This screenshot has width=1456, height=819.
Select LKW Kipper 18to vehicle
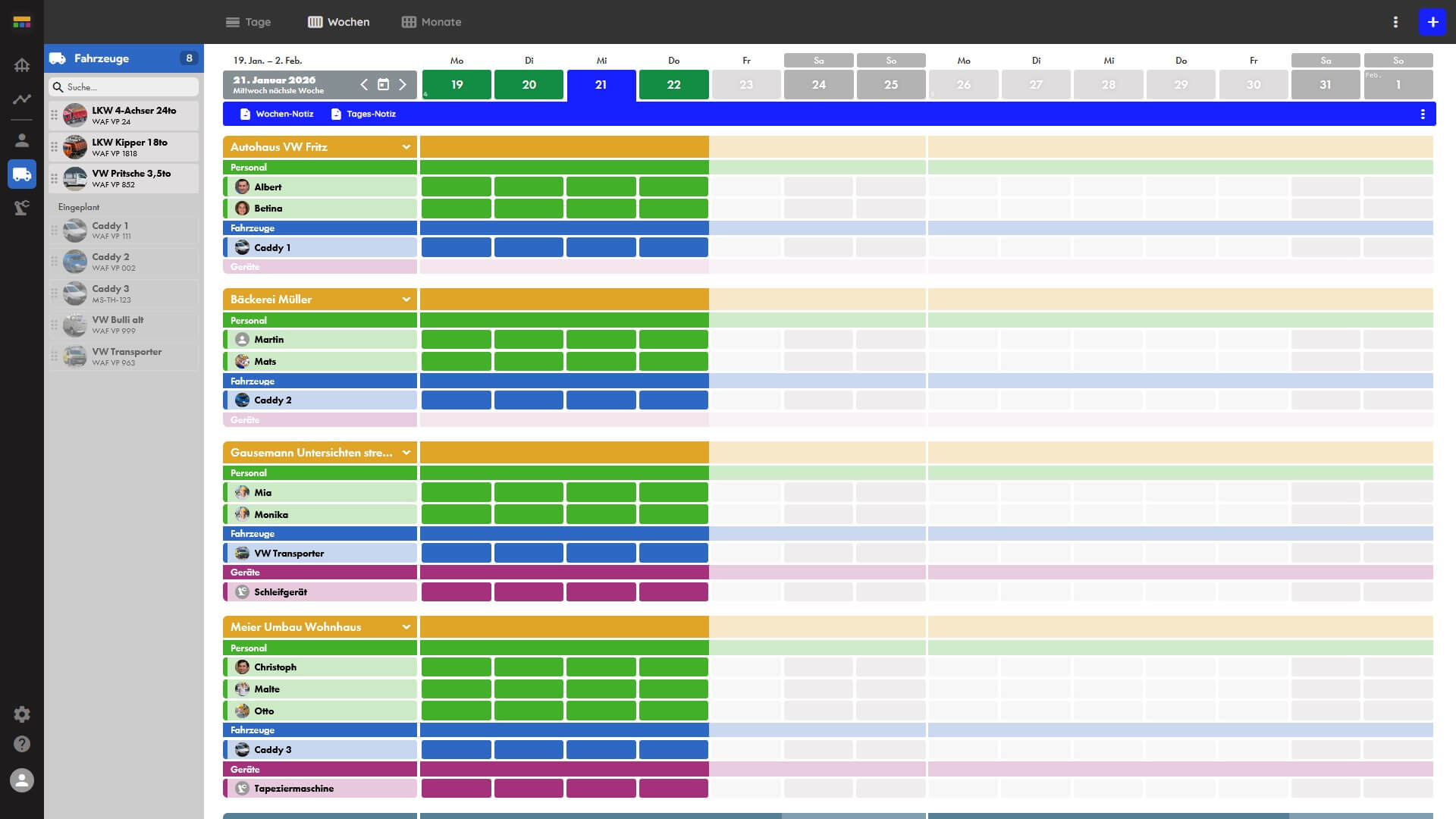(x=129, y=147)
